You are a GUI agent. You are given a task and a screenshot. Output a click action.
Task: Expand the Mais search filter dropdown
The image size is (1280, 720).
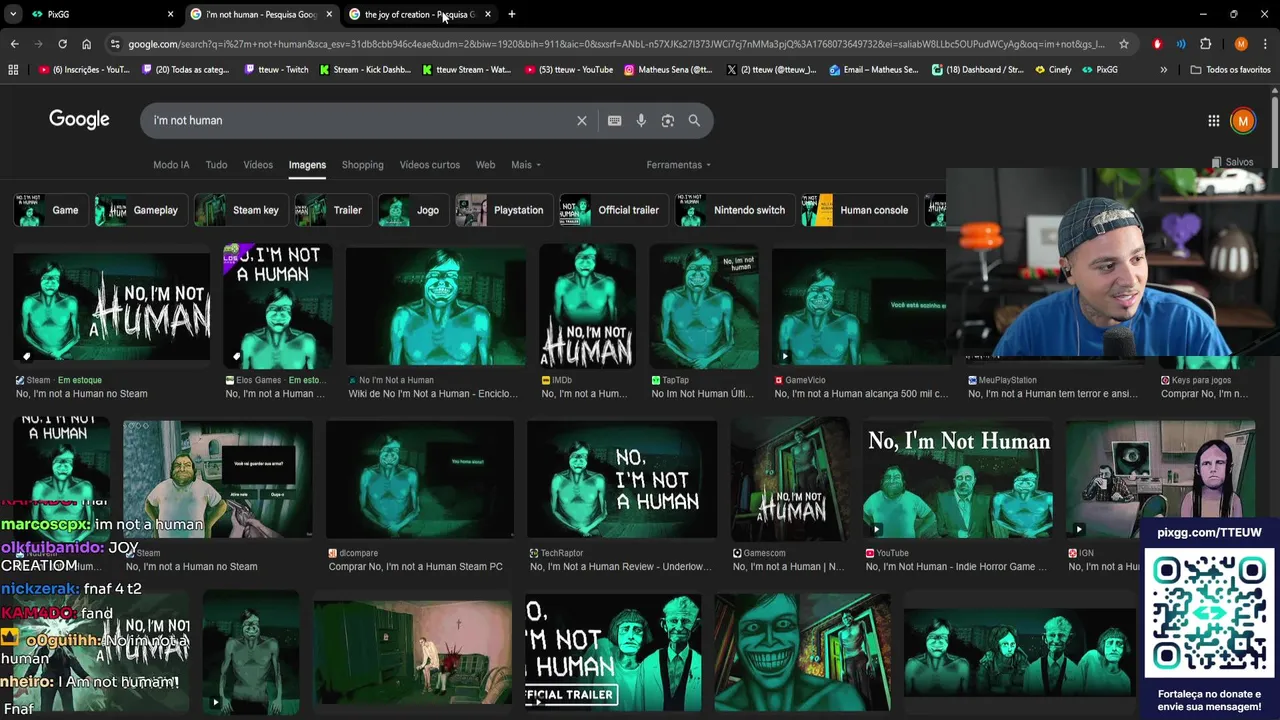click(x=525, y=165)
